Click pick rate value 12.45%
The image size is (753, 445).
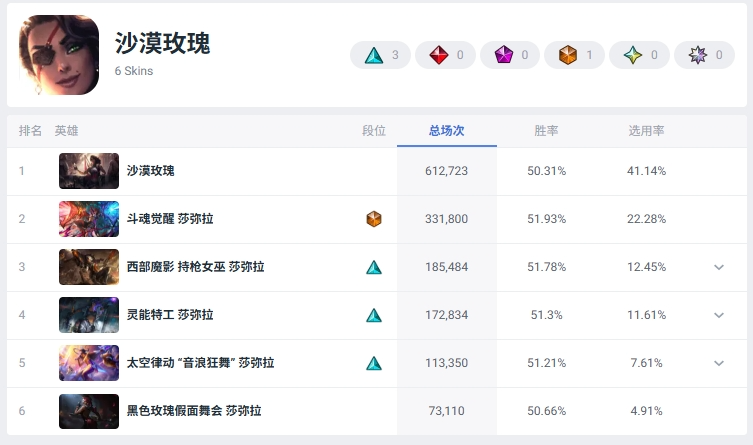coord(646,267)
